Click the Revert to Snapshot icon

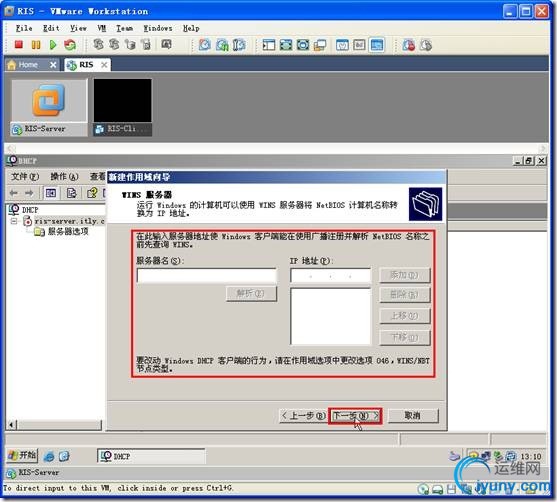click(222, 45)
